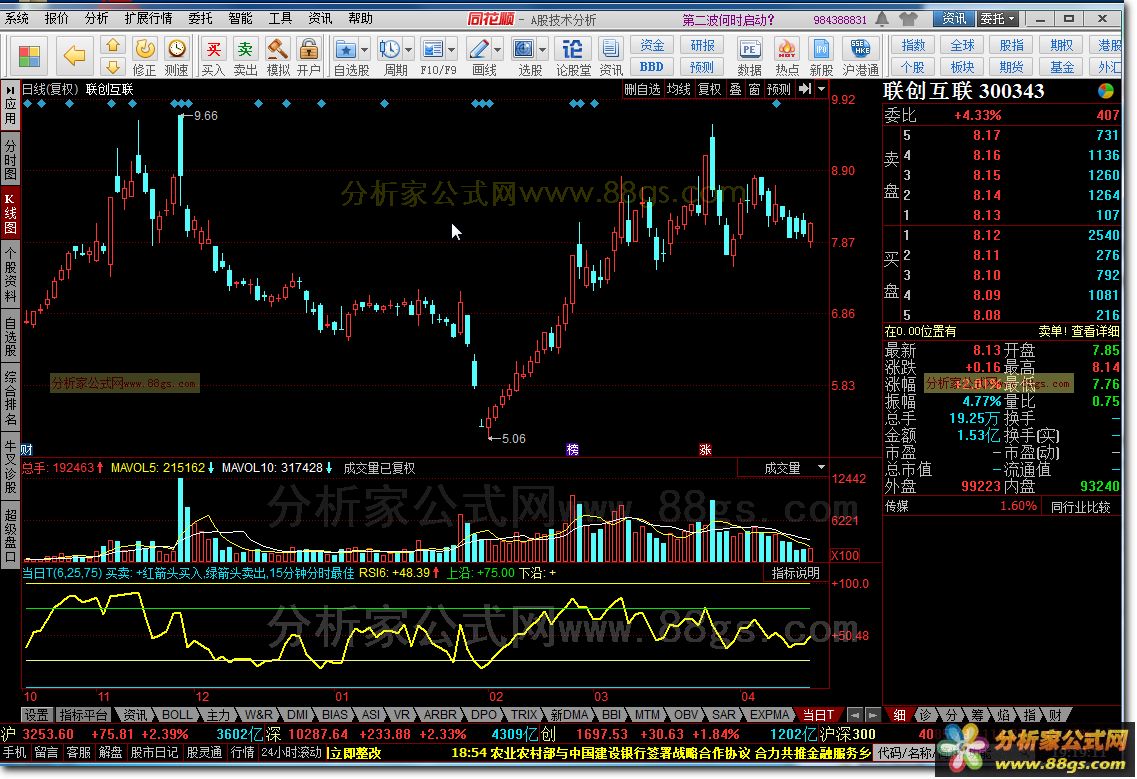The width and height of the screenshot is (1137, 779).
Task: Click the 指标说明 button
Action: click(x=795, y=573)
